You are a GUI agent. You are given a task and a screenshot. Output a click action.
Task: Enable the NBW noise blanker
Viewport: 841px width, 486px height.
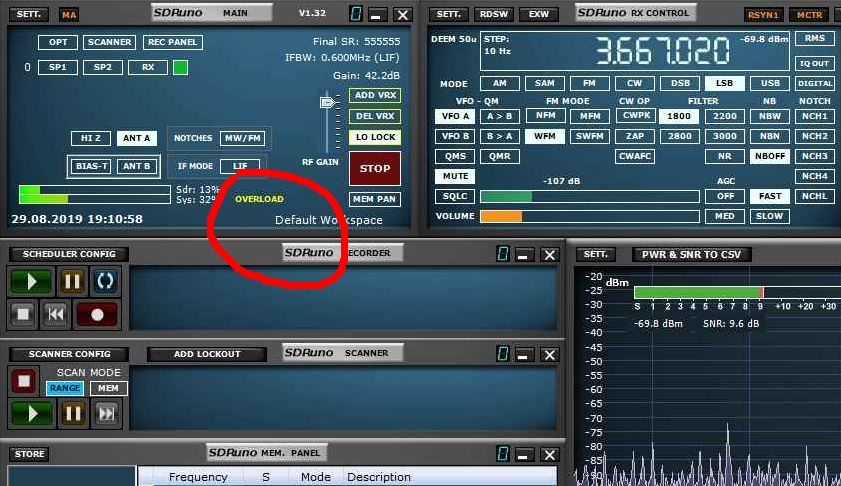770,116
